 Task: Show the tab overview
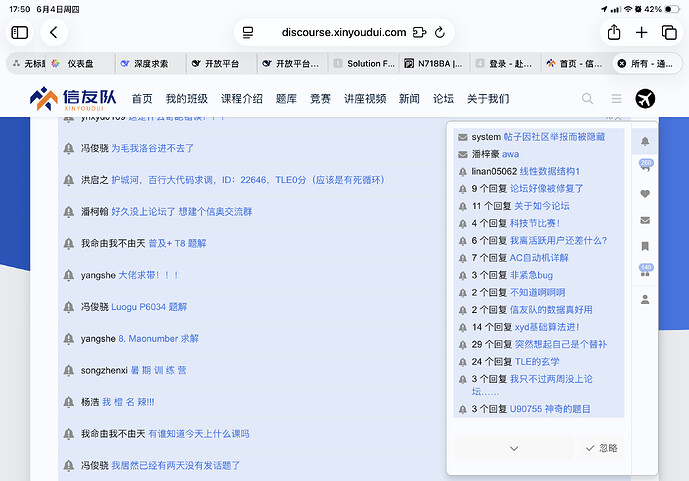[669, 32]
